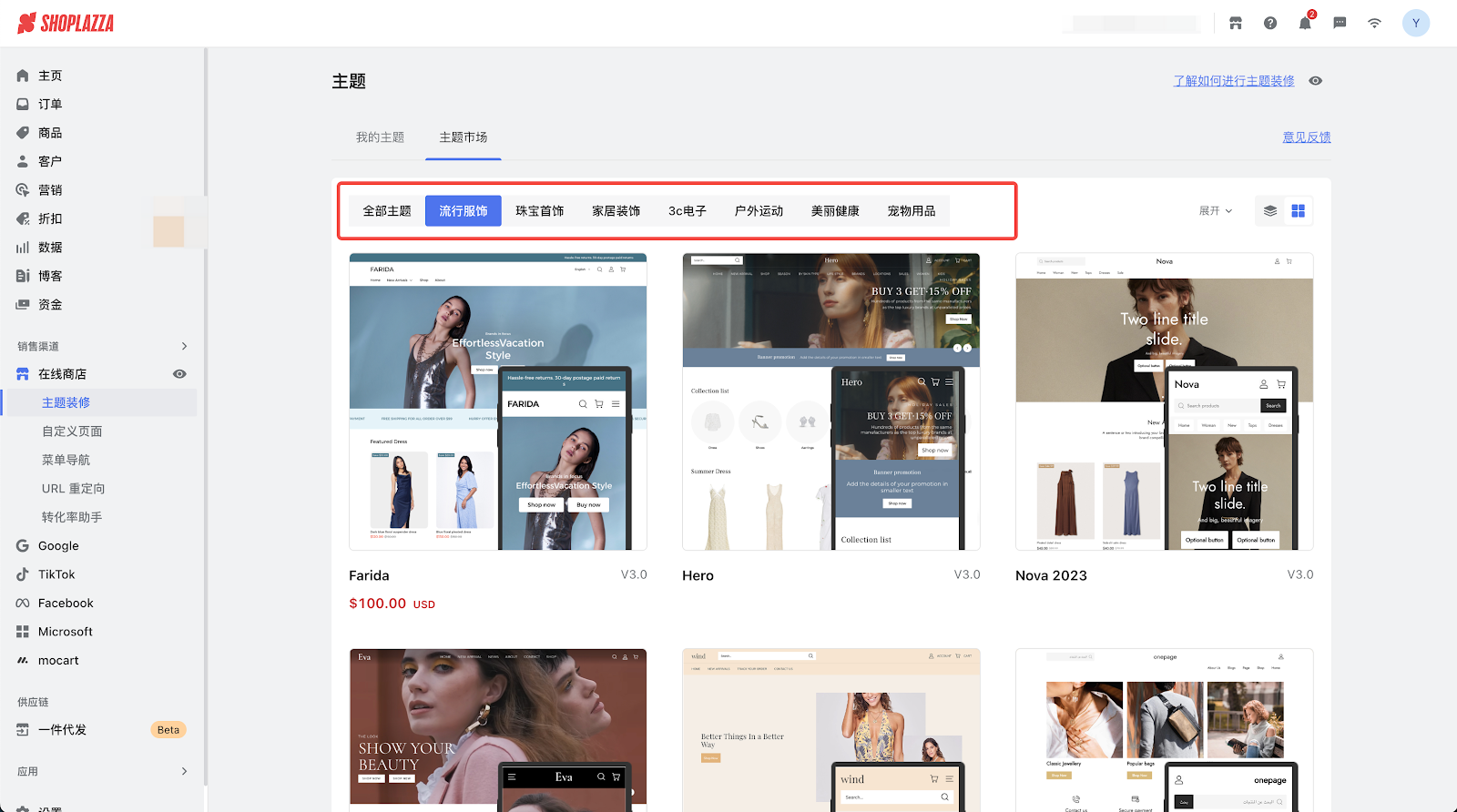Open the wind theme preview

pyautogui.click(x=831, y=730)
